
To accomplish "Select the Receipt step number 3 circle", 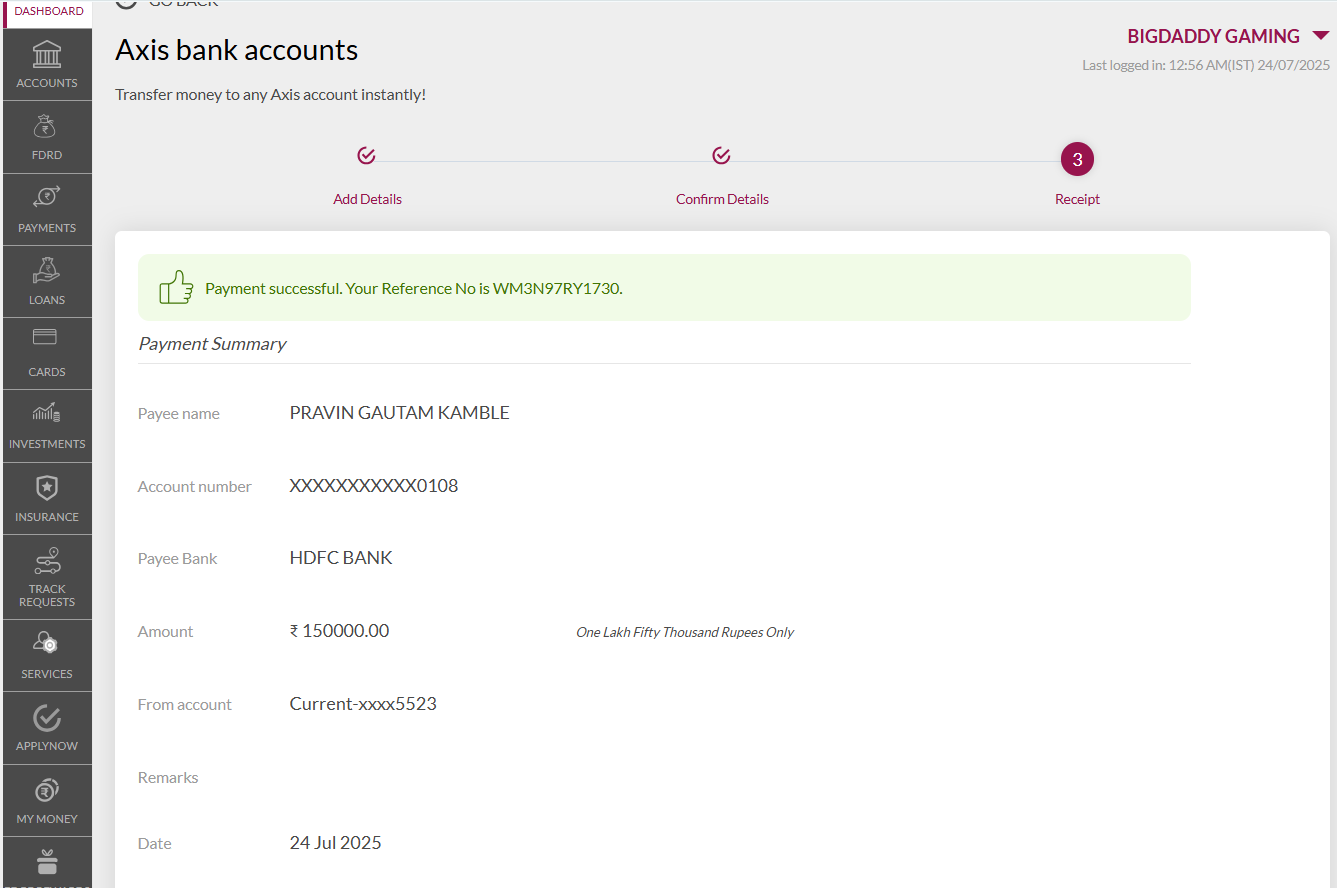I will (1077, 159).
